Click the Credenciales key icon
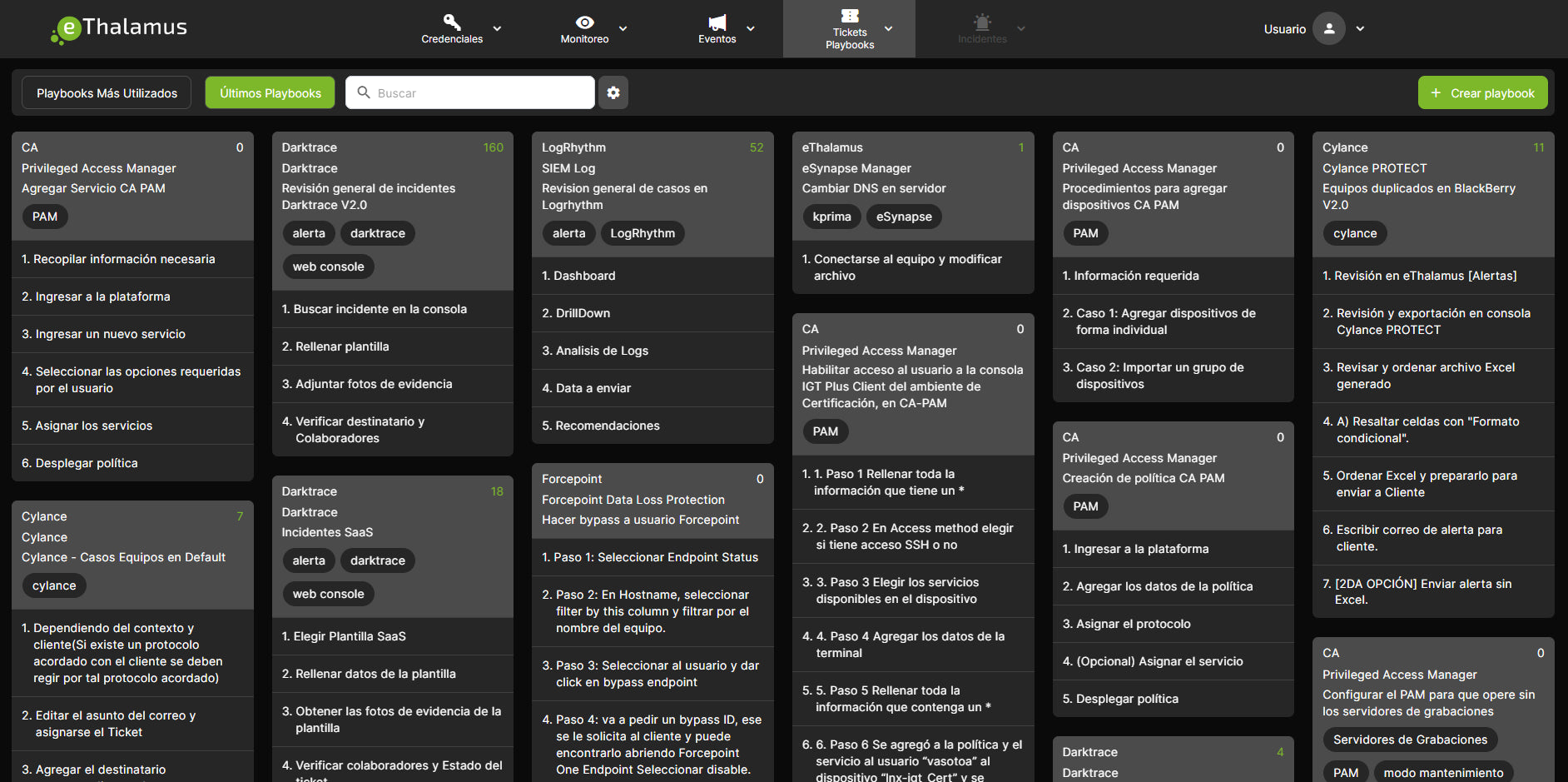This screenshot has height=782, width=1568. 451,22
